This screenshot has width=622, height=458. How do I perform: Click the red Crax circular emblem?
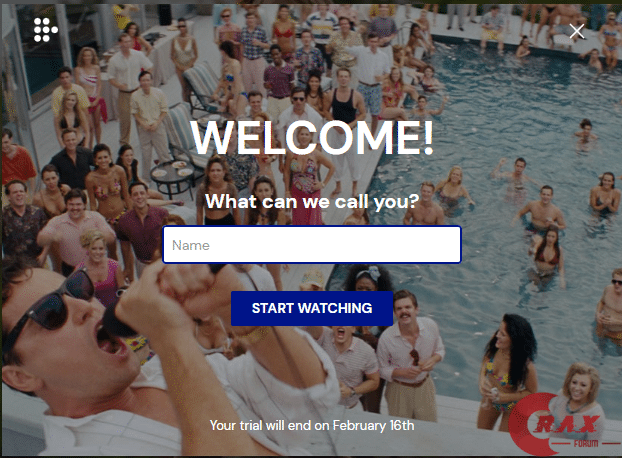(532, 424)
